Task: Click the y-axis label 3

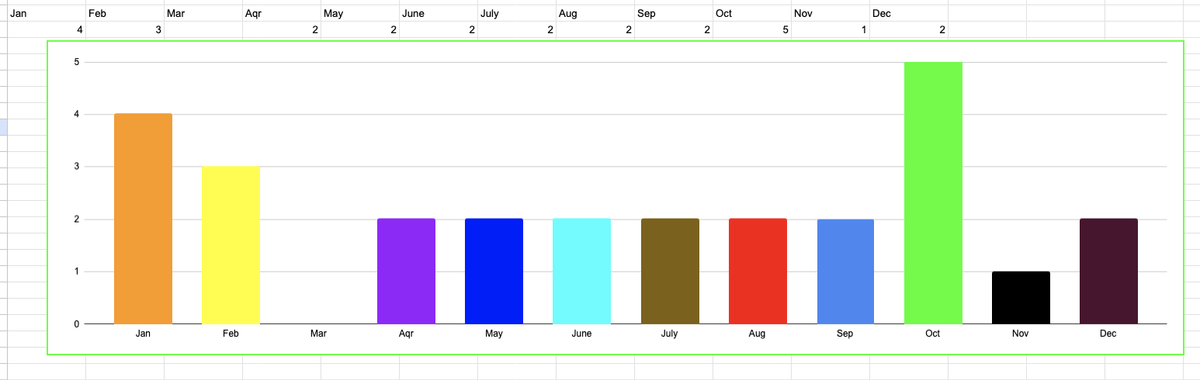Action: click(x=76, y=167)
